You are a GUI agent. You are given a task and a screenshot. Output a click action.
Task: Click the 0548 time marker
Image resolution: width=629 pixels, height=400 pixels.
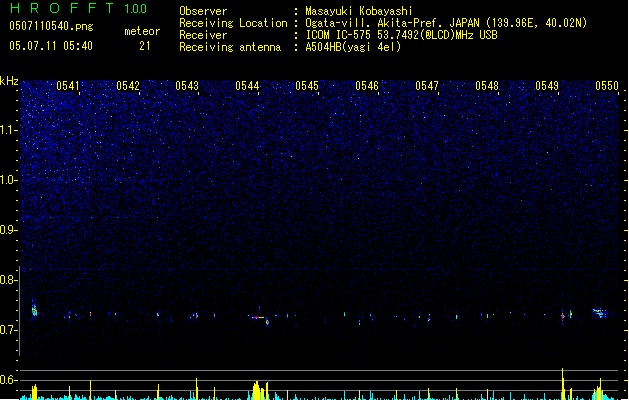487,86
